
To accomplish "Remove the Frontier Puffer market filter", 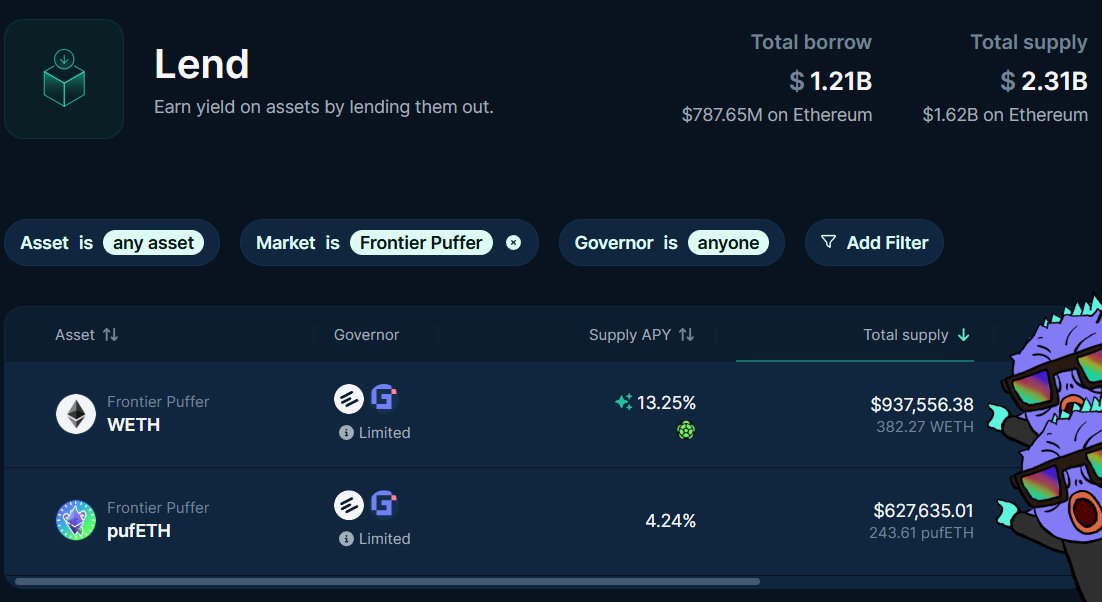I will (514, 242).
